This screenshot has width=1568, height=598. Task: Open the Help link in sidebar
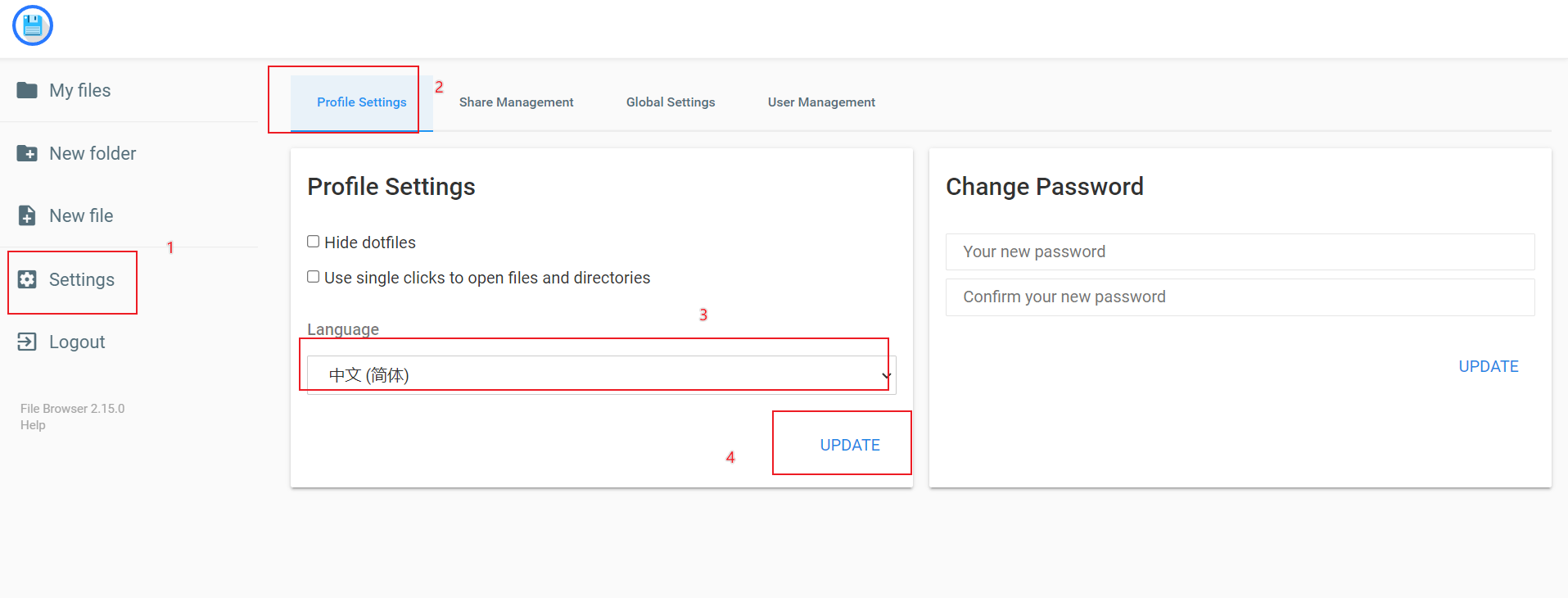pyautogui.click(x=33, y=425)
